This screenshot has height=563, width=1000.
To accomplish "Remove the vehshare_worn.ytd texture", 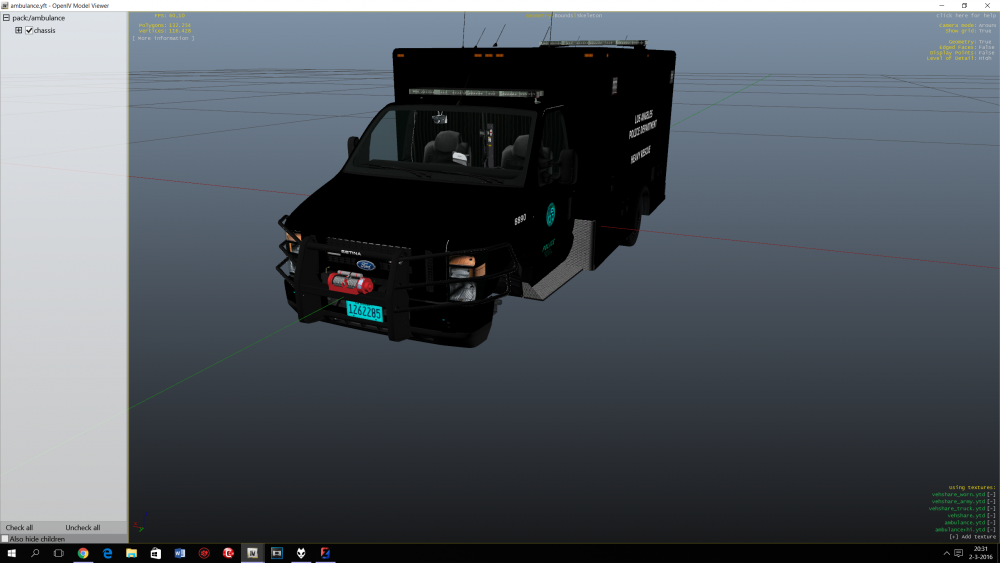I will click(991, 494).
